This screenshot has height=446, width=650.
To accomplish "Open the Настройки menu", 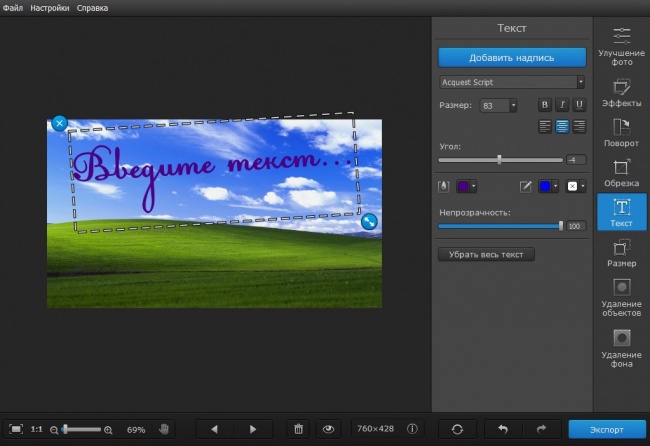I will [x=50, y=8].
